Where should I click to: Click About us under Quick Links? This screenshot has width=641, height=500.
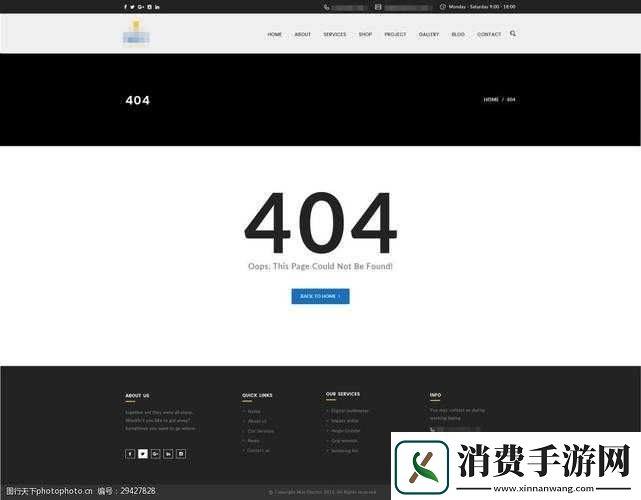257,421
